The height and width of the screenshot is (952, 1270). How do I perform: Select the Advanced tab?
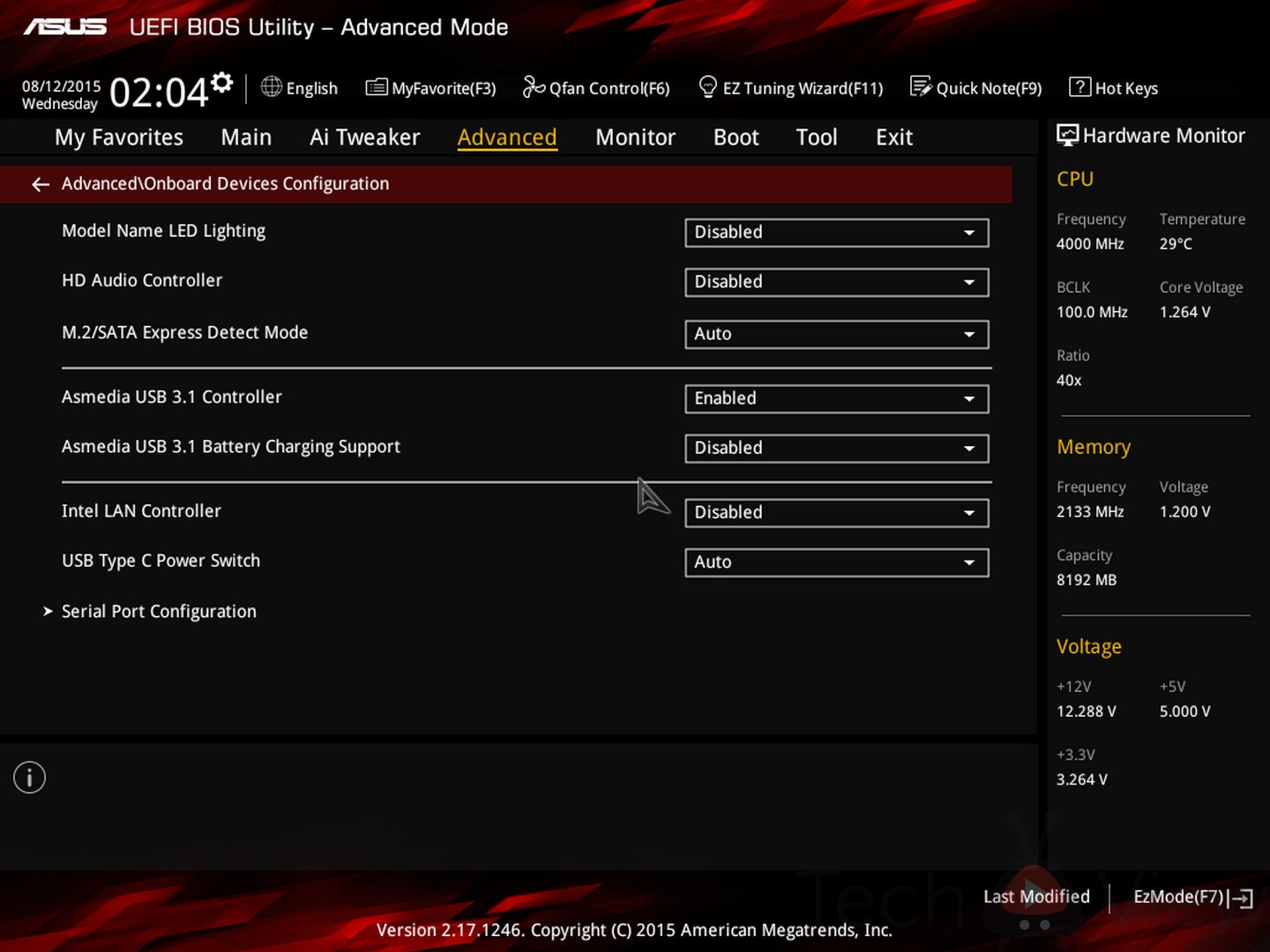point(507,138)
